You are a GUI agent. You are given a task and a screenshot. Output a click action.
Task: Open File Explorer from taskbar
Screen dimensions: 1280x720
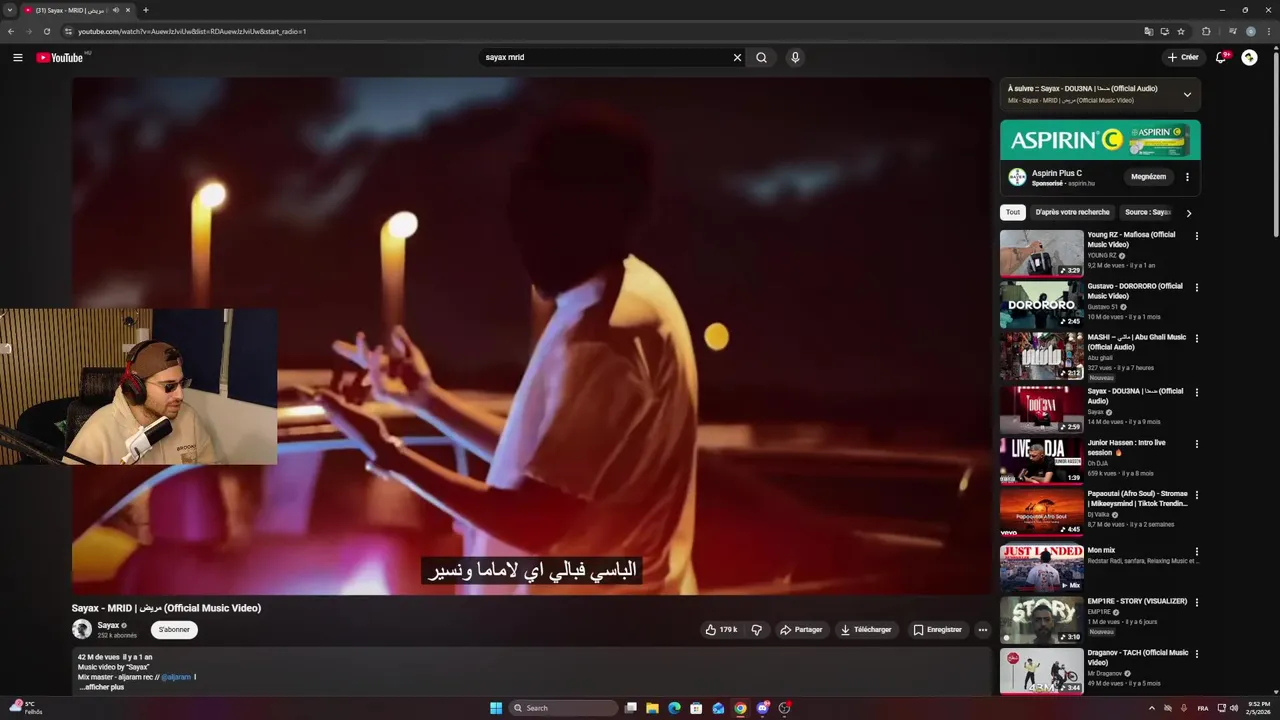(652, 708)
